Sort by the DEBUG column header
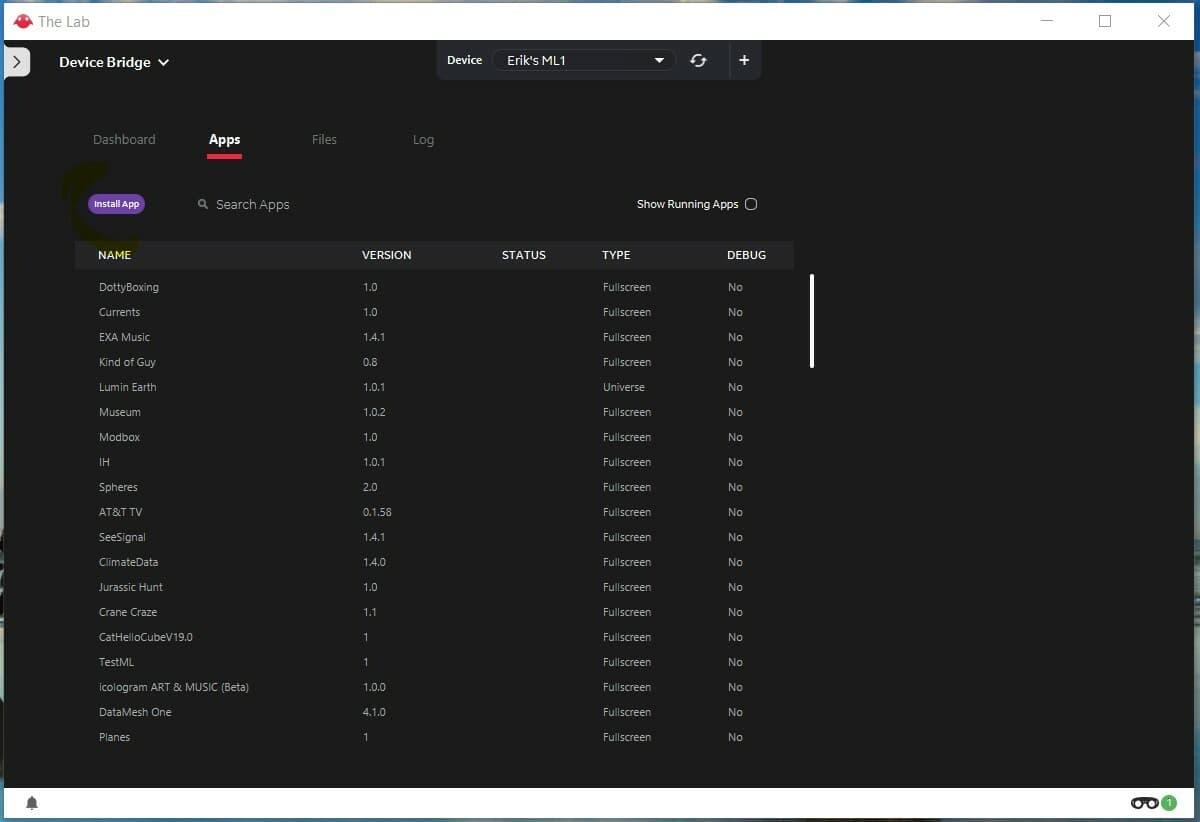Image resolution: width=1200 pixels, height=822 pixels. [746, 255]
